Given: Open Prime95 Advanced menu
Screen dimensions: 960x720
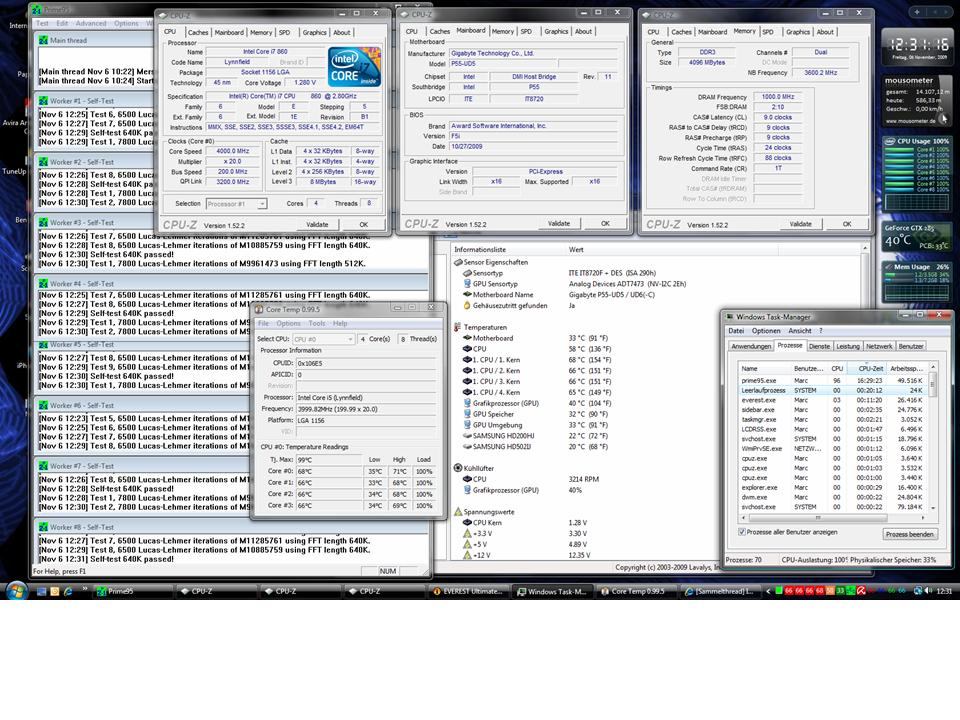Looking at the screenshot, I should point(91,23).
